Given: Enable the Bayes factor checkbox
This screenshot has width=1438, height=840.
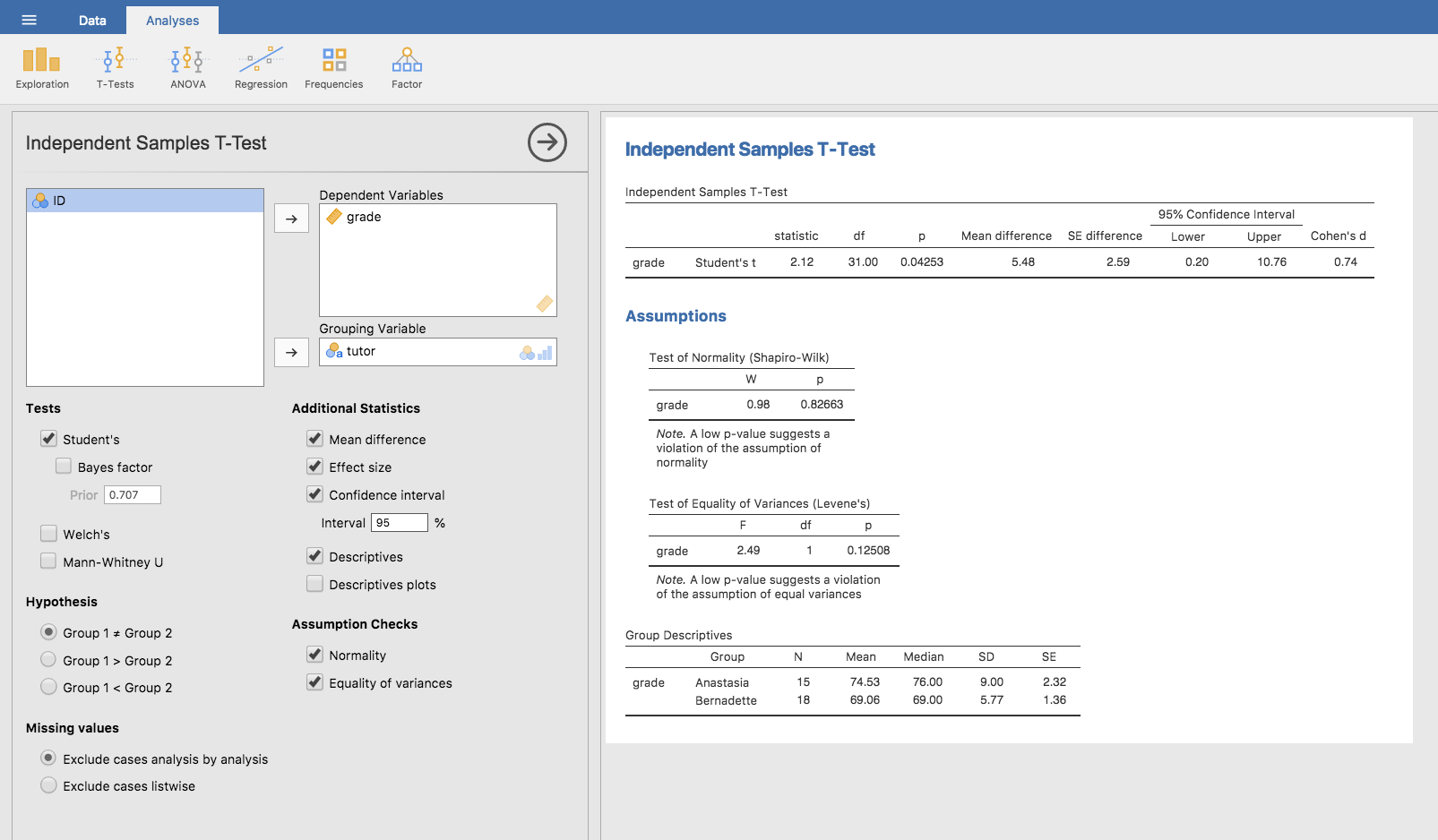Looking at the screenshot, I should 64,467.
